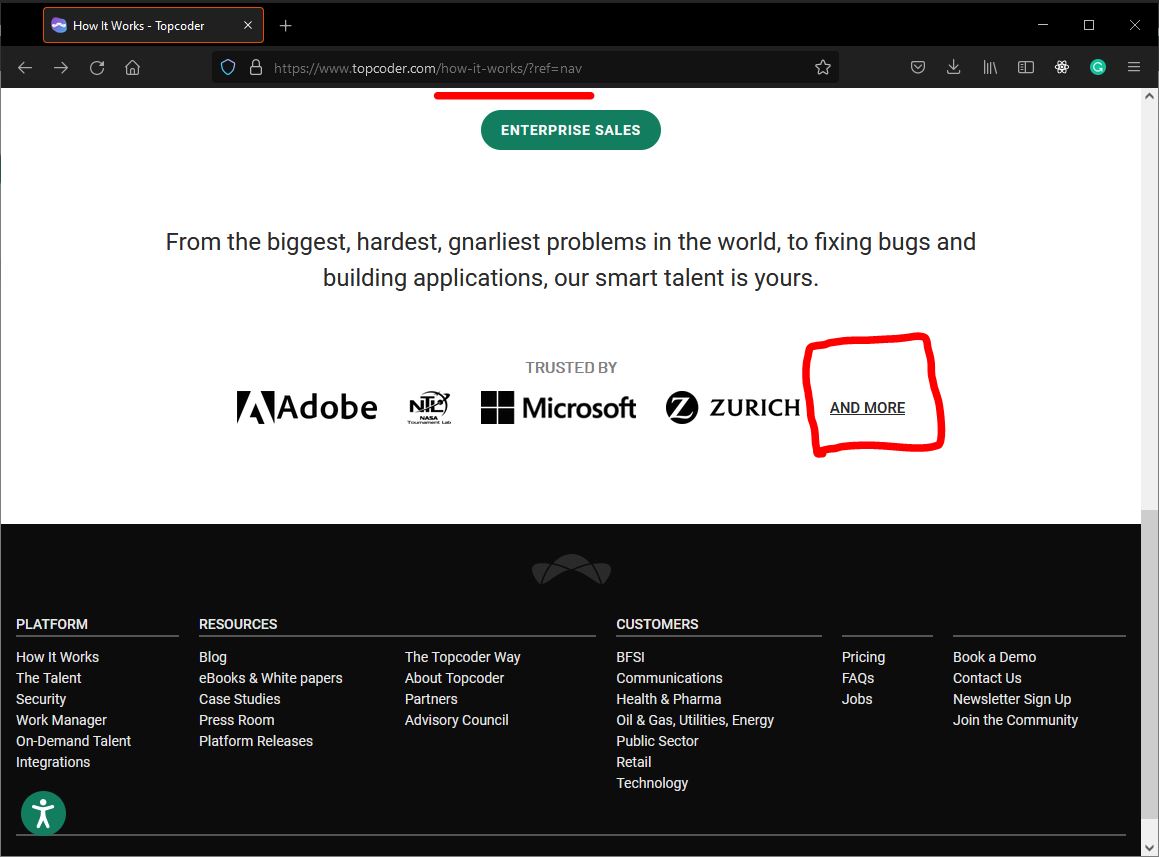Show site security info via padlock icon
Screen dimensions: 1159x857
click(256, 68)
